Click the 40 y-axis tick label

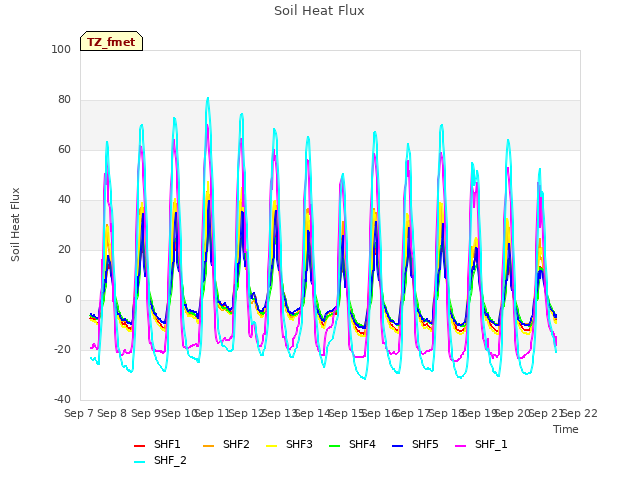click(64, 200)
